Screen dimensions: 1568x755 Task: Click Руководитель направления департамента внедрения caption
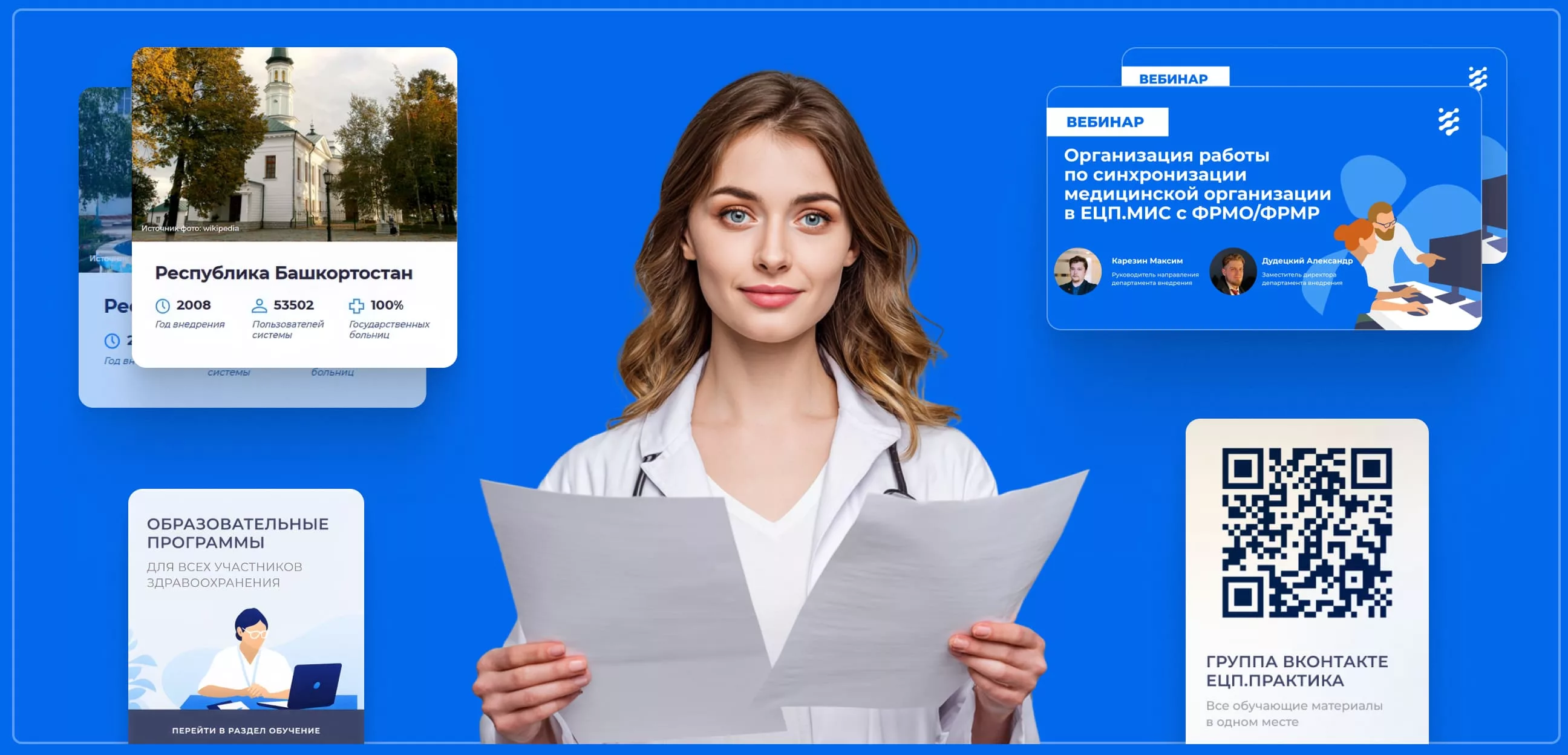coord(1155,278)
